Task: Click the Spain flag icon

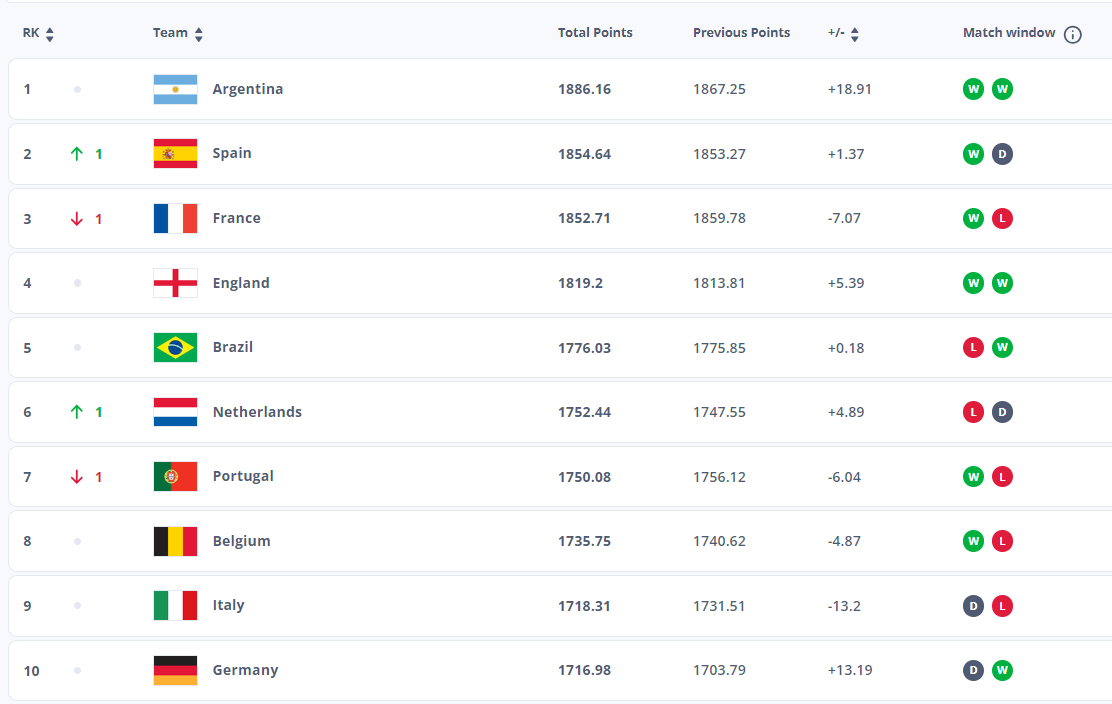Action: pyautogui.click(x=175, y=154)
